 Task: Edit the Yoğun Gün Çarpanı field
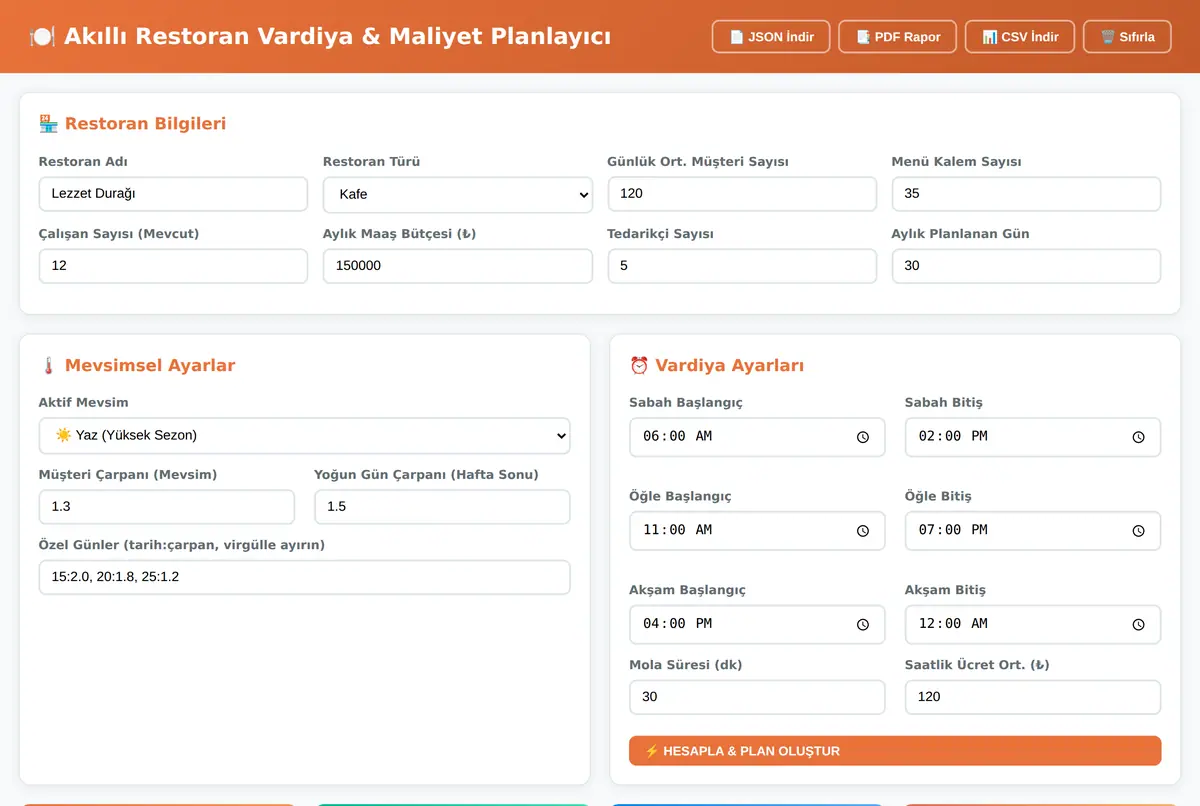coord(442,507)
